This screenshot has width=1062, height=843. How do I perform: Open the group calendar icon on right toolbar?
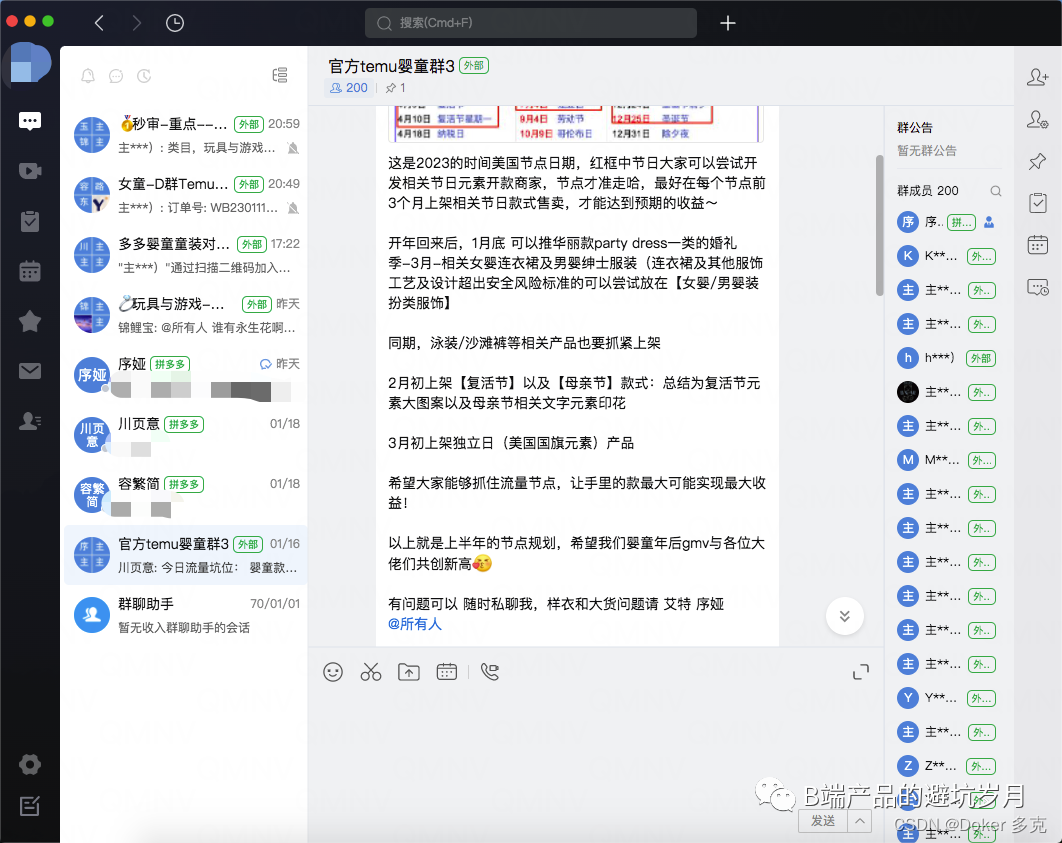(1037, 244)
